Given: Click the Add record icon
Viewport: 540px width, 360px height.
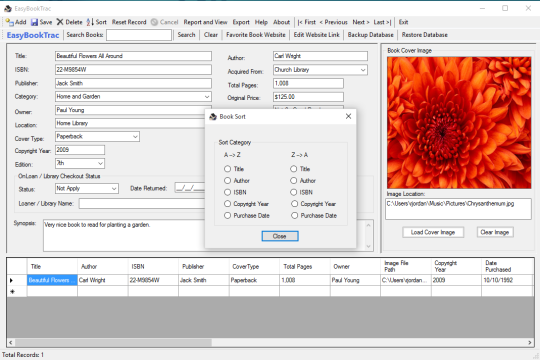Looking at the screenshot, I should (10, 22).
